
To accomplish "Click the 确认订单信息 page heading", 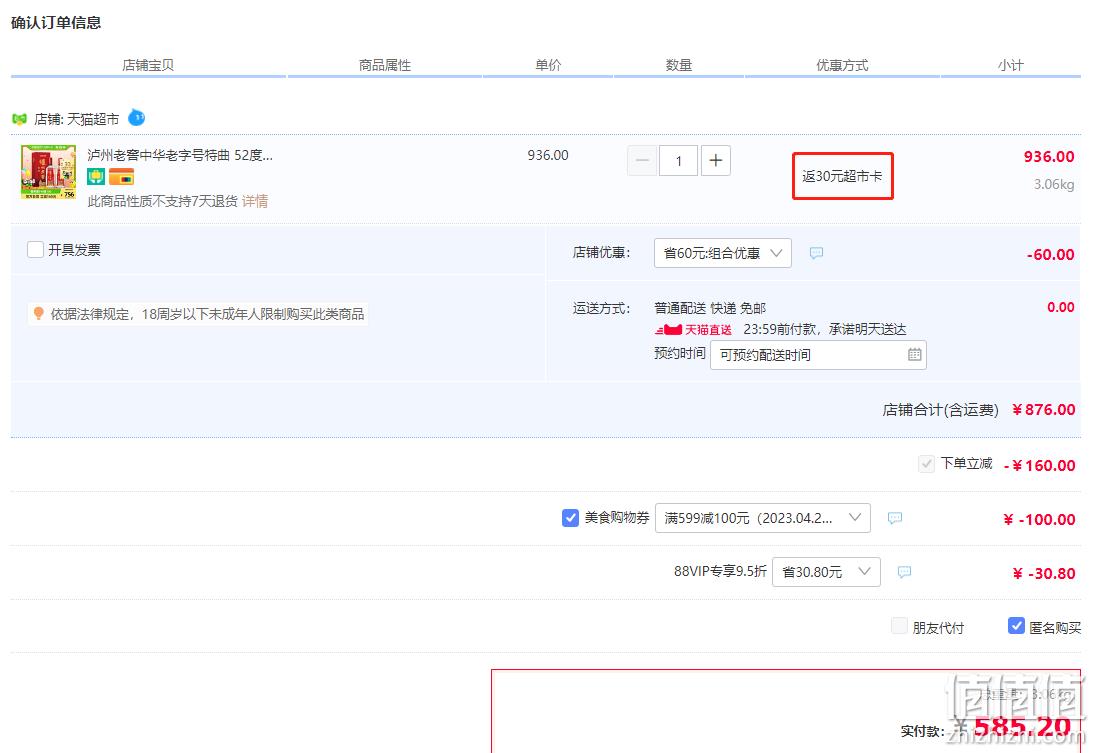I will click(x=56, y=23).
